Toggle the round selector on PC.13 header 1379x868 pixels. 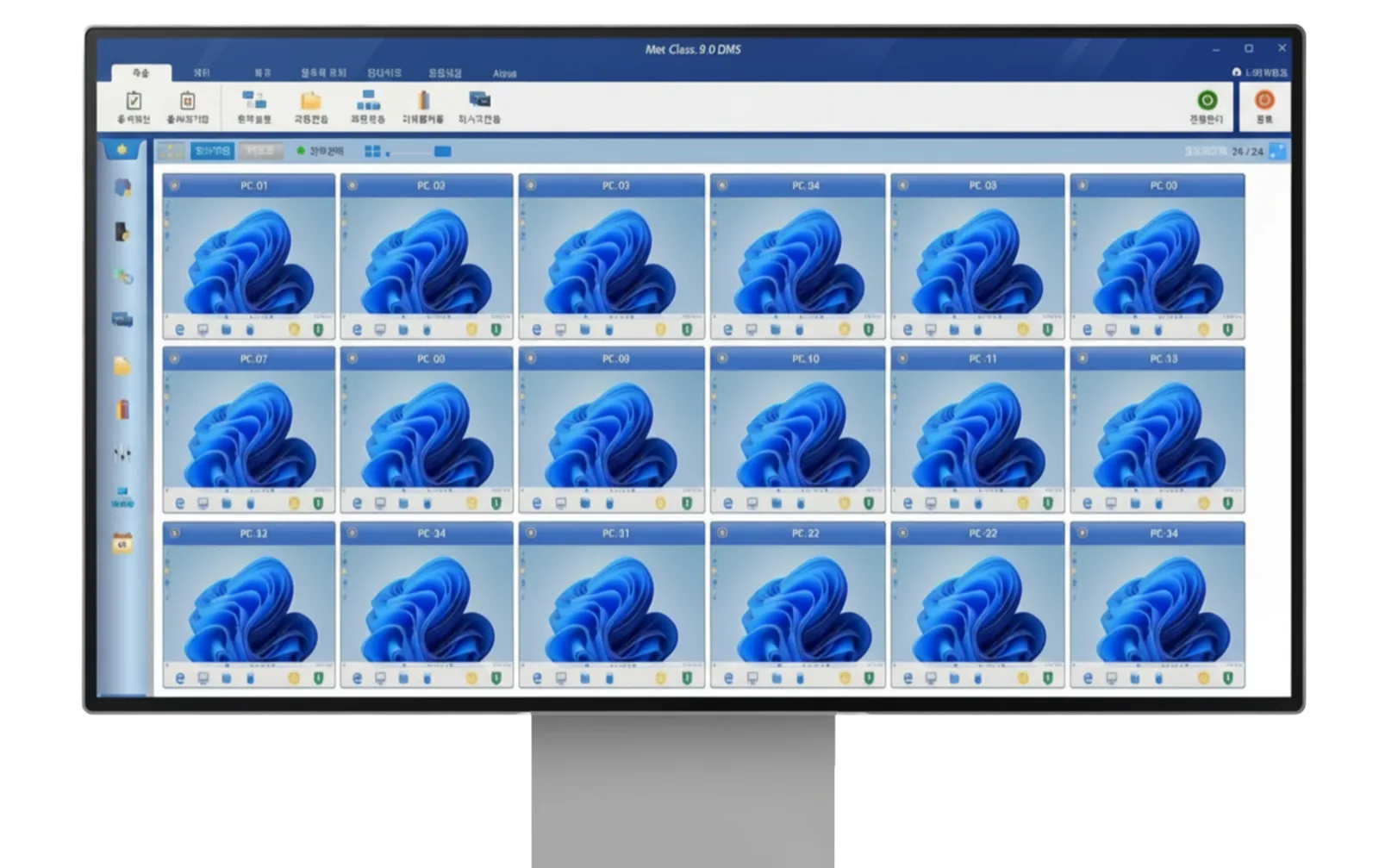coord(1083,359)
